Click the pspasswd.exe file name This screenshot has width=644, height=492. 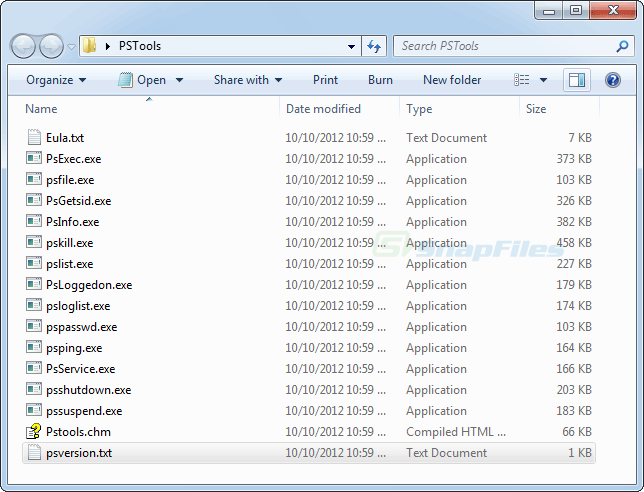81,327
